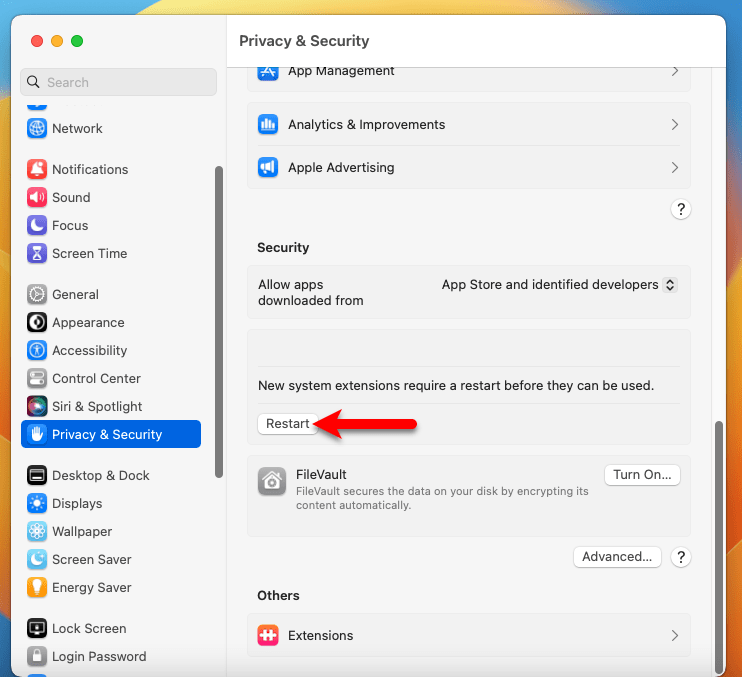Viewport: 742px width, 677px height.
Task: Open the Control Center icon
Action: [37, 378]
